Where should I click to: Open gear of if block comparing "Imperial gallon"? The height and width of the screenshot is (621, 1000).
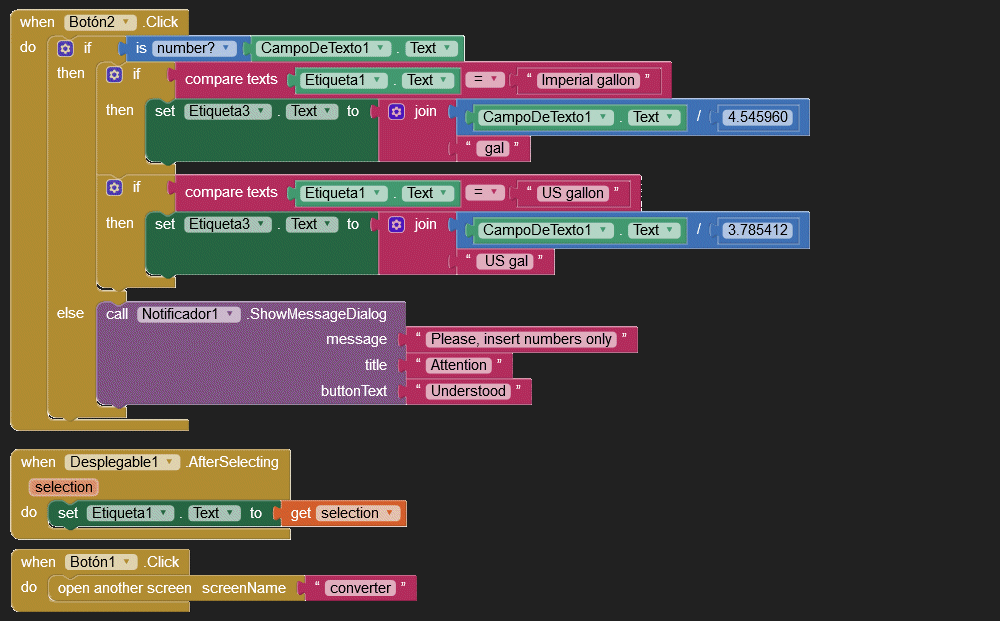pyautogui.click(x=114, y=74)
